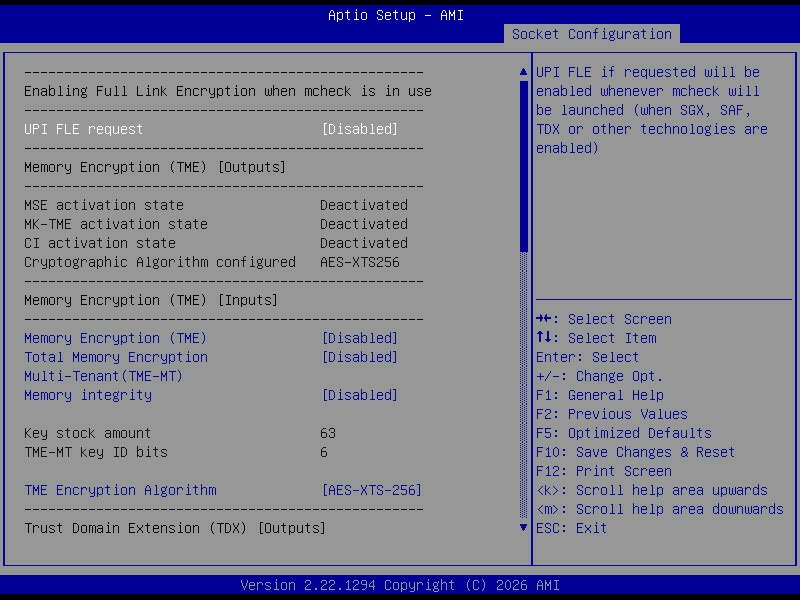The width and height of the screenshot is (800, 600).
Task: Click the +/-: Change Opt. hint
Action: tap(599, 376)
